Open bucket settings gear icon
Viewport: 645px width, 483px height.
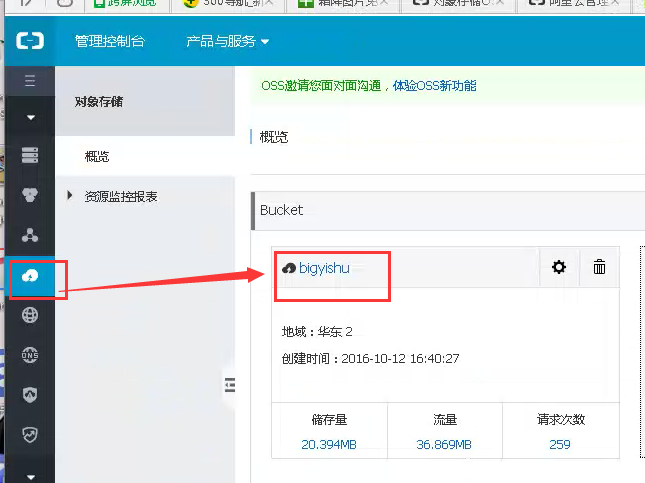point(559,267)
